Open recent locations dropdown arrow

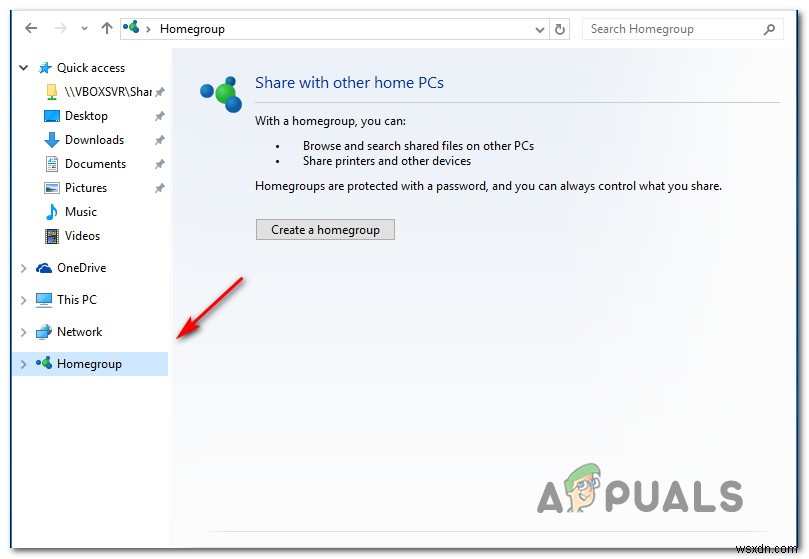[84, 29]
